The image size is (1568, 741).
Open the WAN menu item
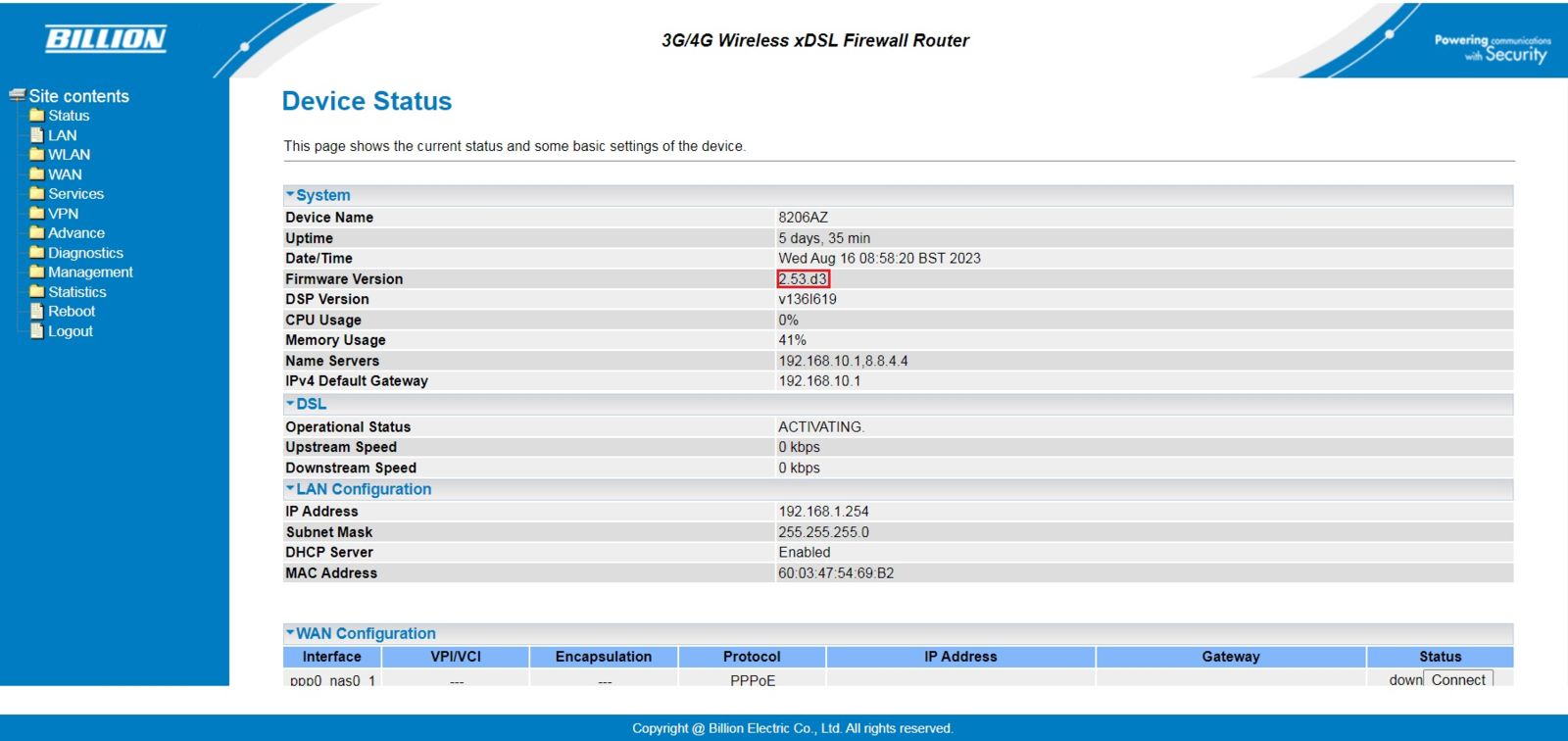(65, 174)
